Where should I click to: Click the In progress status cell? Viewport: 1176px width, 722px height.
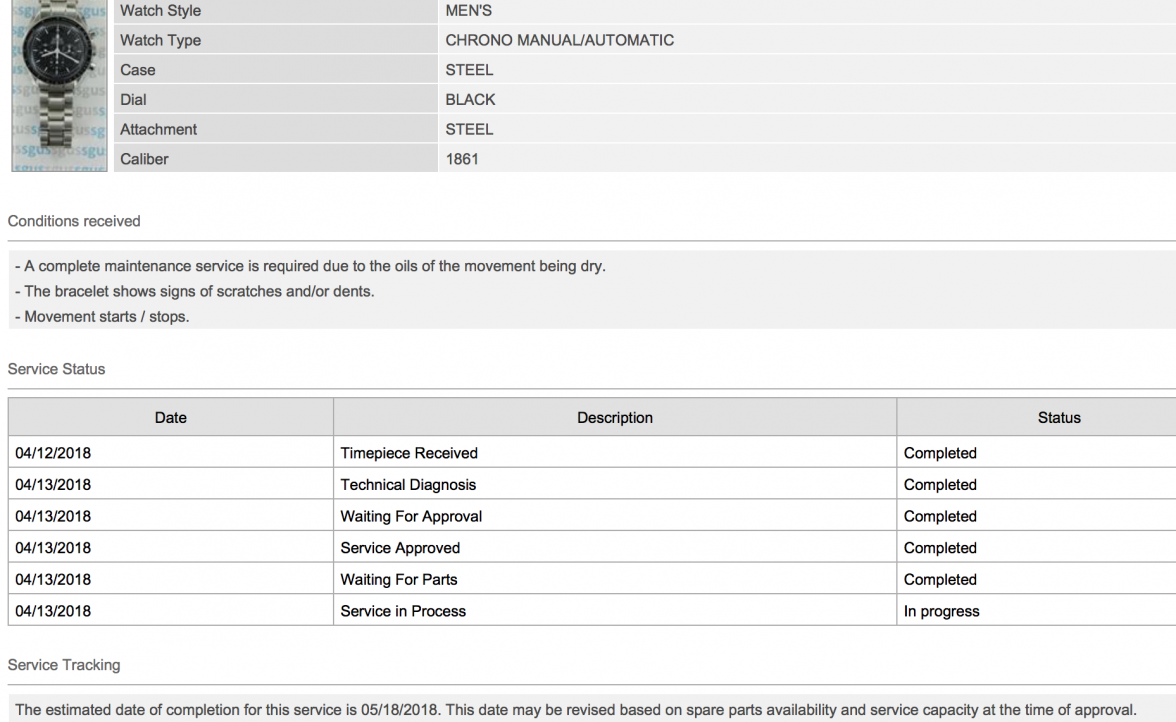941,611
